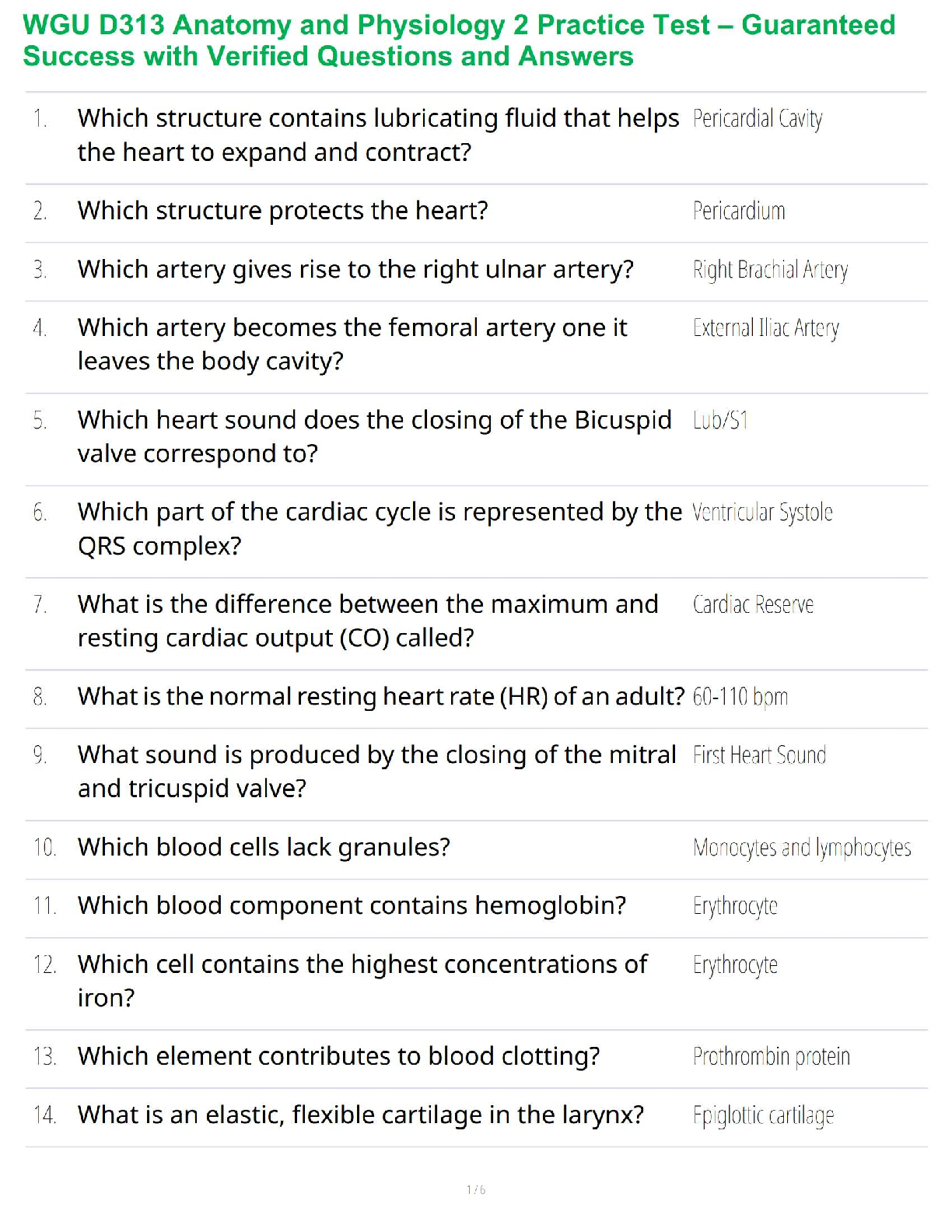952x1232 pixels.
Task: Click the "First Heart Sound" answer
Action: click(759, 755)
